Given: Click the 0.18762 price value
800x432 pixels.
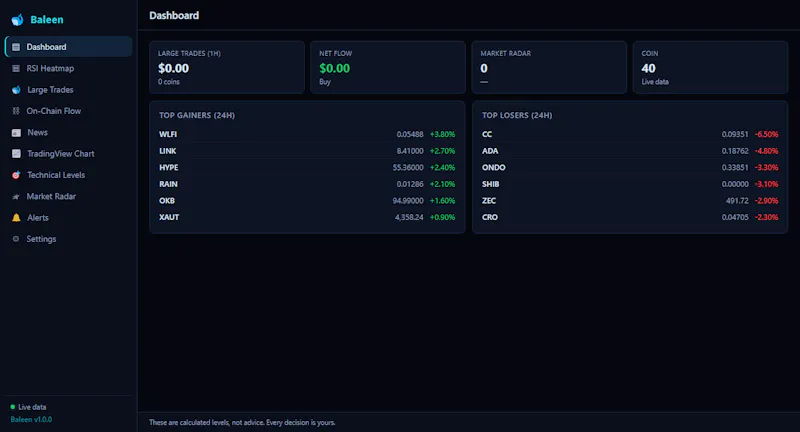Looking at the screenshot, I should coord(735,151).
